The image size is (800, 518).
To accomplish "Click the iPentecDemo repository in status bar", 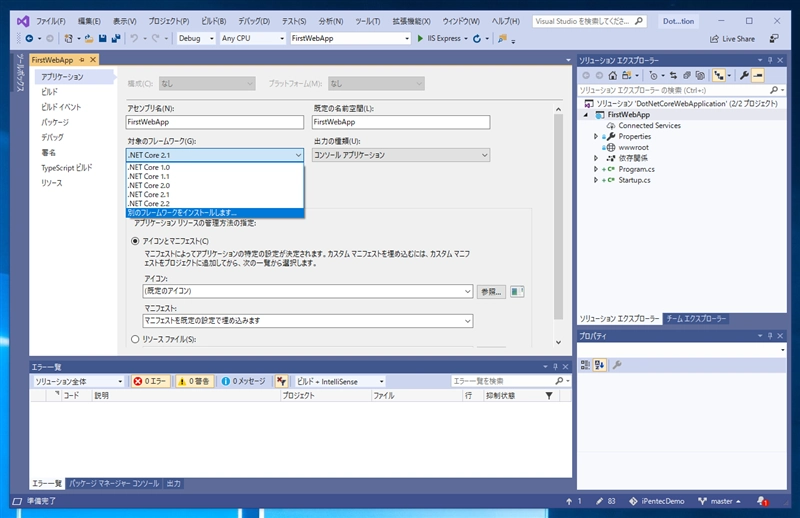I will coord(657,501).
